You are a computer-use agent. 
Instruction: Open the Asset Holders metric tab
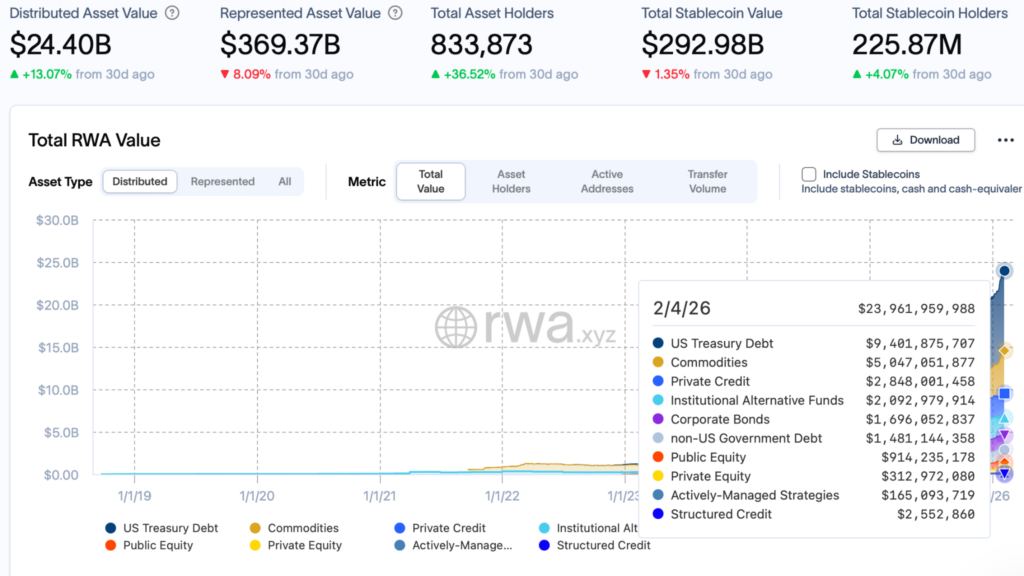[x=511, y=181]
